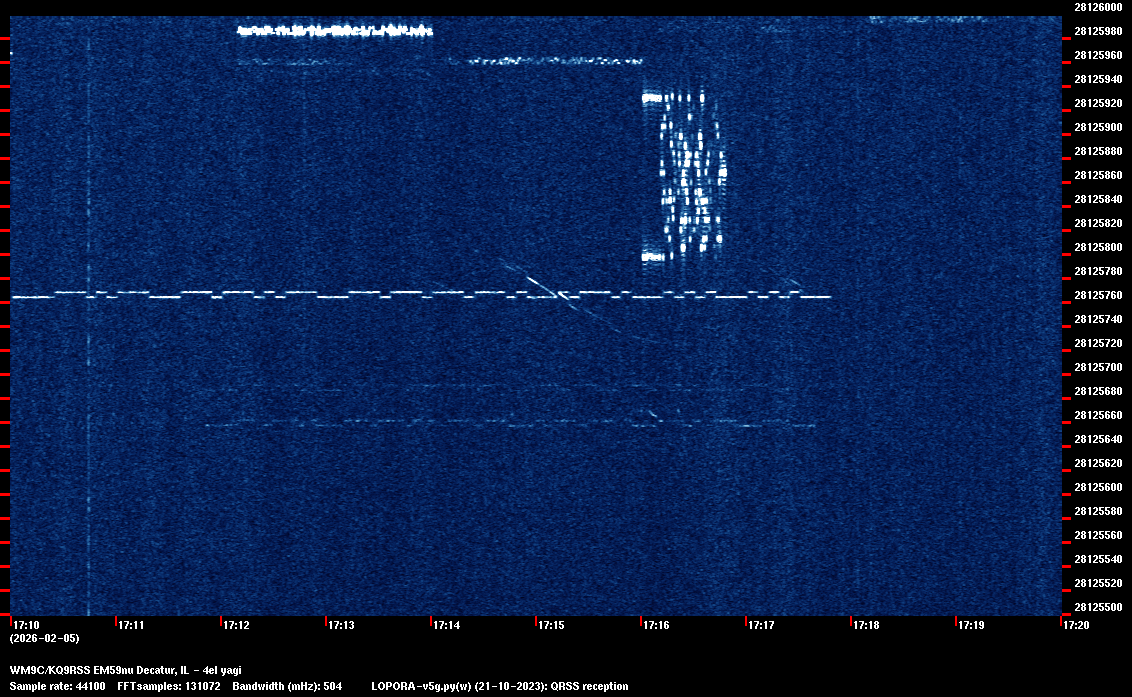
Task: Click the 28125920 frequency scale label
Action: click(x=1097, y=103)
